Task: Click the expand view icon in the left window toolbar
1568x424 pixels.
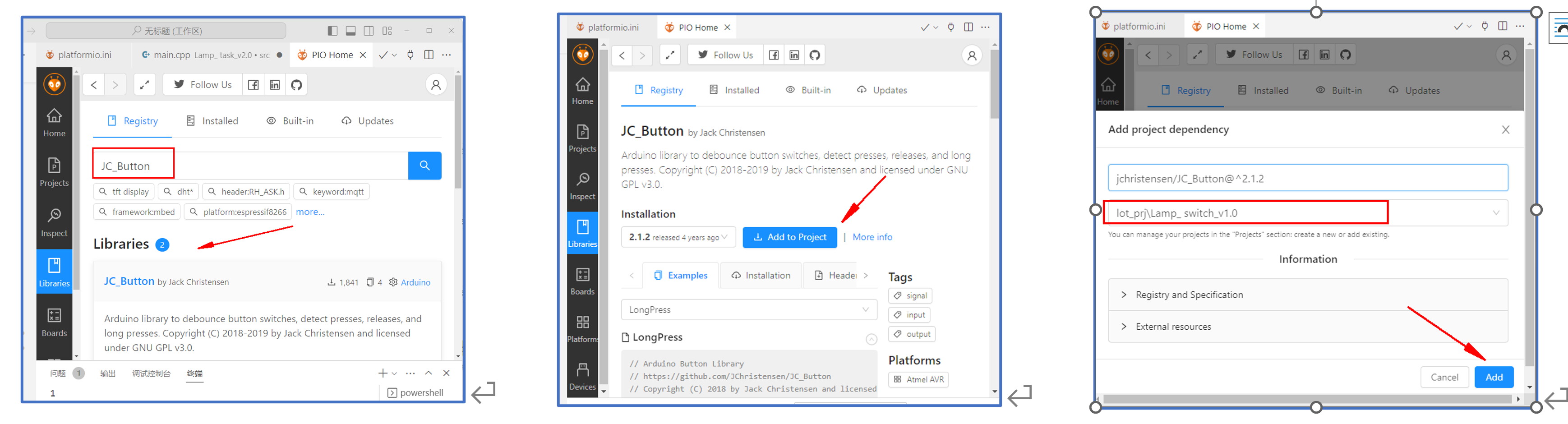Action: tap(144, 84)
